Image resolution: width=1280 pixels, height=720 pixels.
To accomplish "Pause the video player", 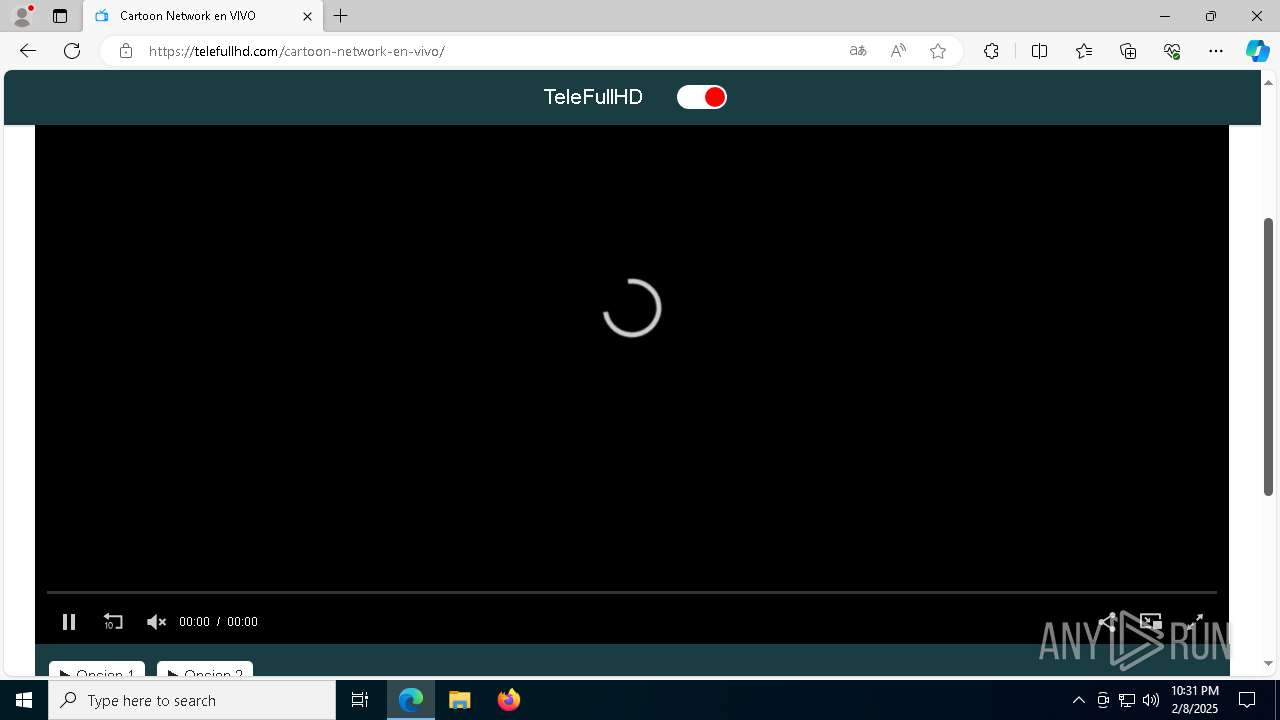I will pyautogui.click(x=69, y=622).
